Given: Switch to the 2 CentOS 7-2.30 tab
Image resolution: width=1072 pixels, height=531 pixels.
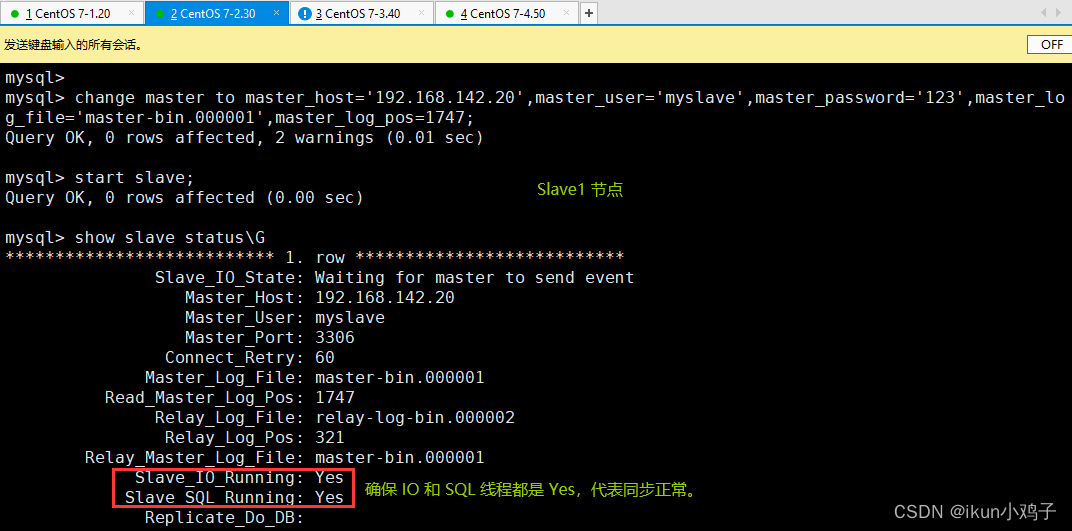Looking at the screenshot, I should 217,13.
